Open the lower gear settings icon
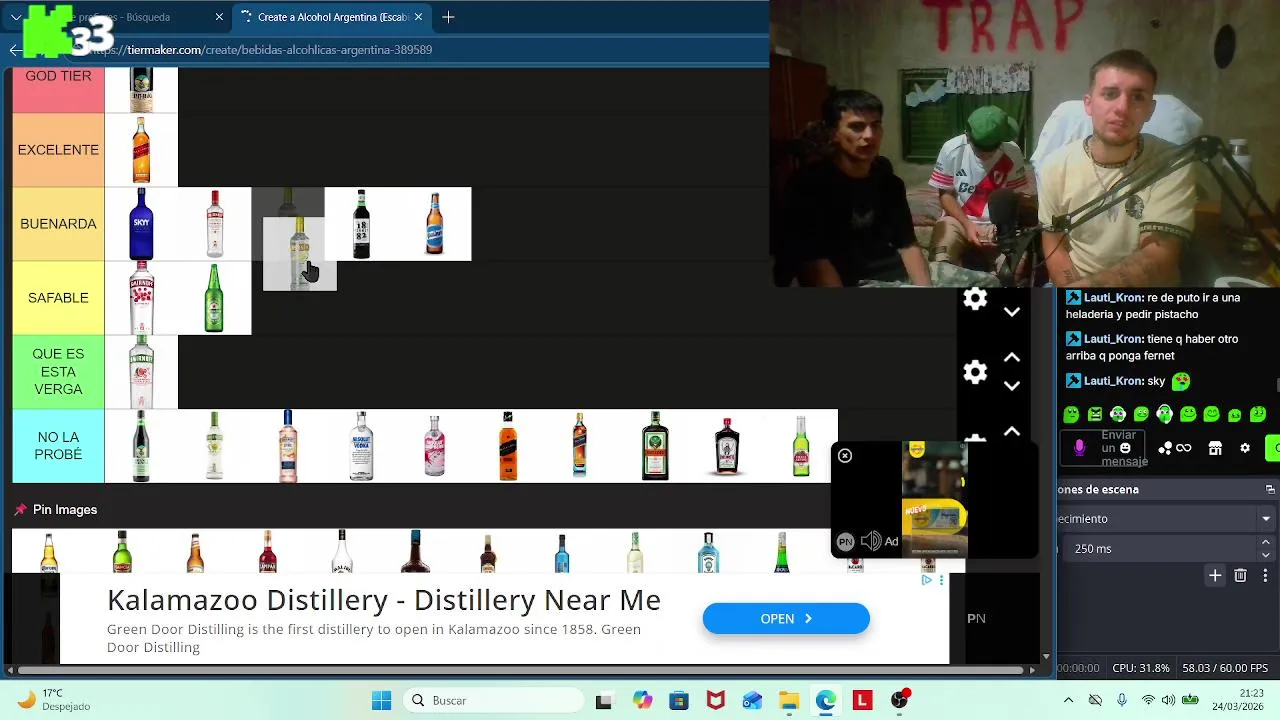The width and height of the screenshot is (1280, 720). 975,372
